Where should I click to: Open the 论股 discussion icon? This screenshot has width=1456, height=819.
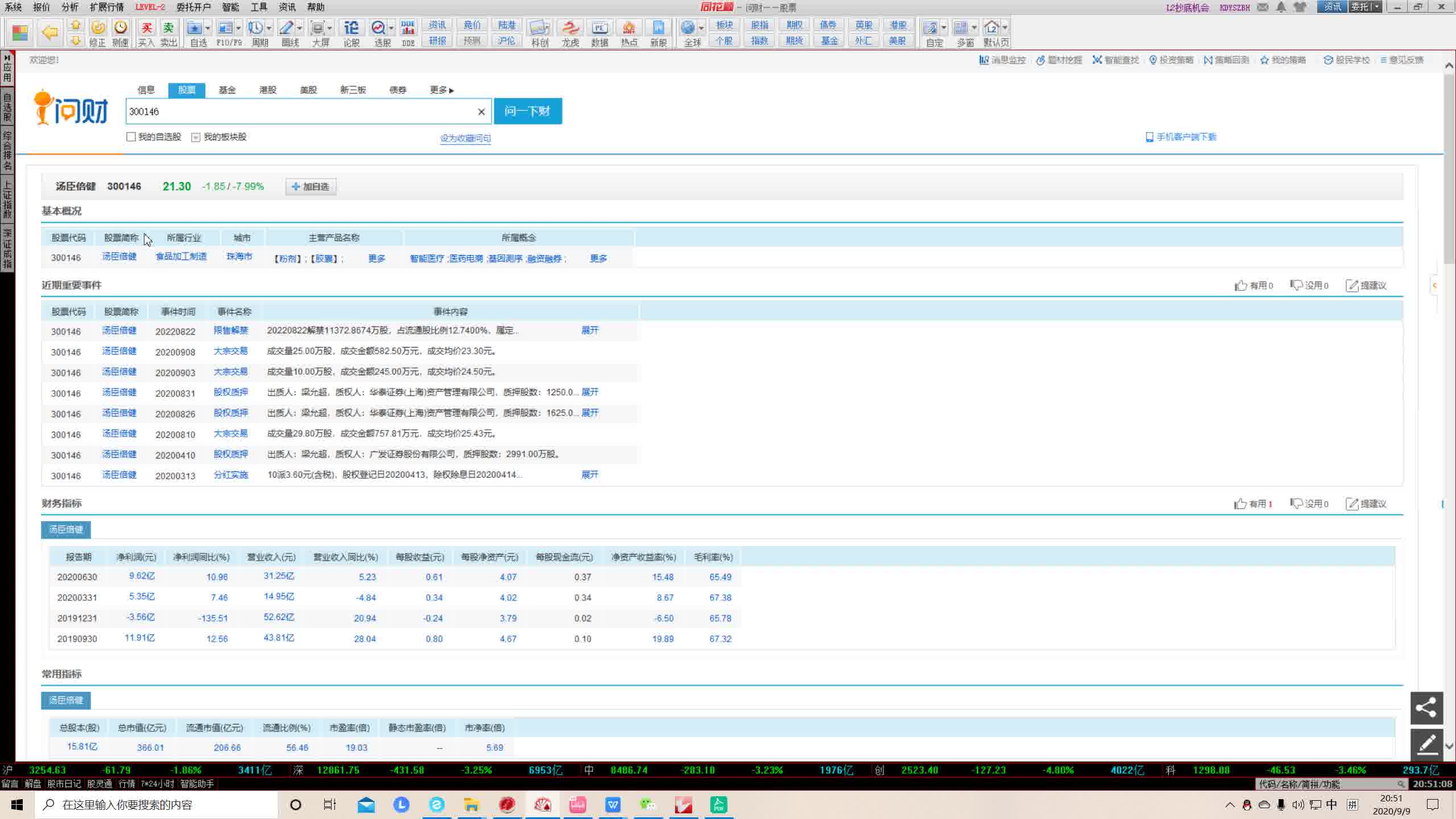click(351, 33)
